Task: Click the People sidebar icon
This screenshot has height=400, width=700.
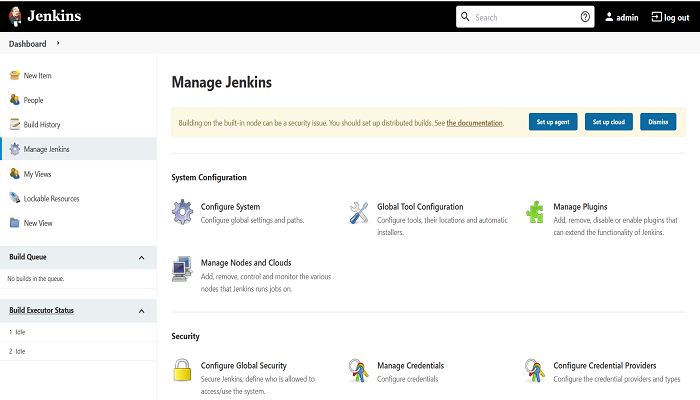Action: point(15,100)
